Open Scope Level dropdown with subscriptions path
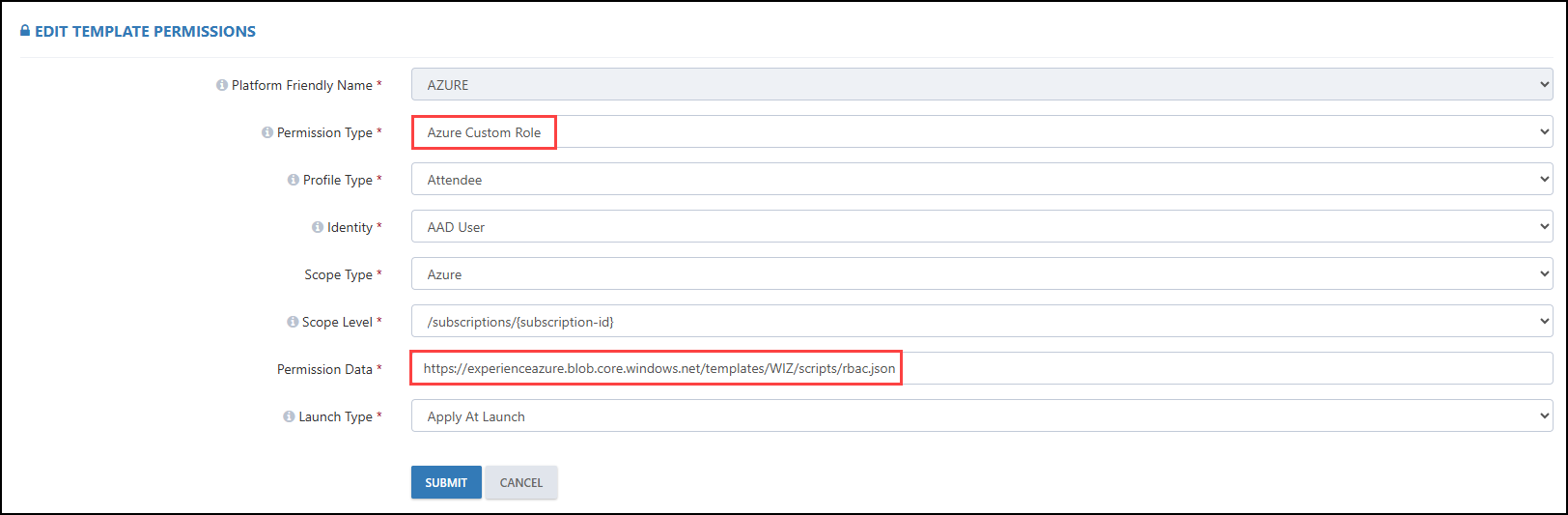 tap(982, 321)
